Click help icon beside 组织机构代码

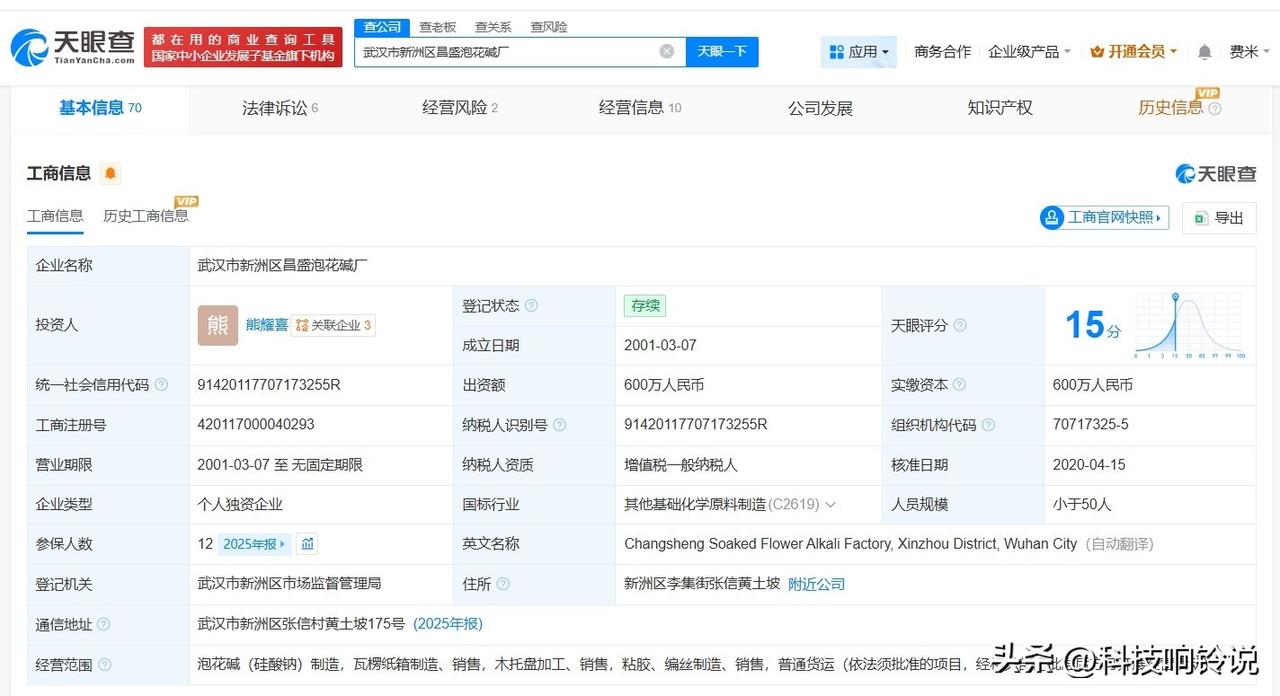click(x=988, y=425)
